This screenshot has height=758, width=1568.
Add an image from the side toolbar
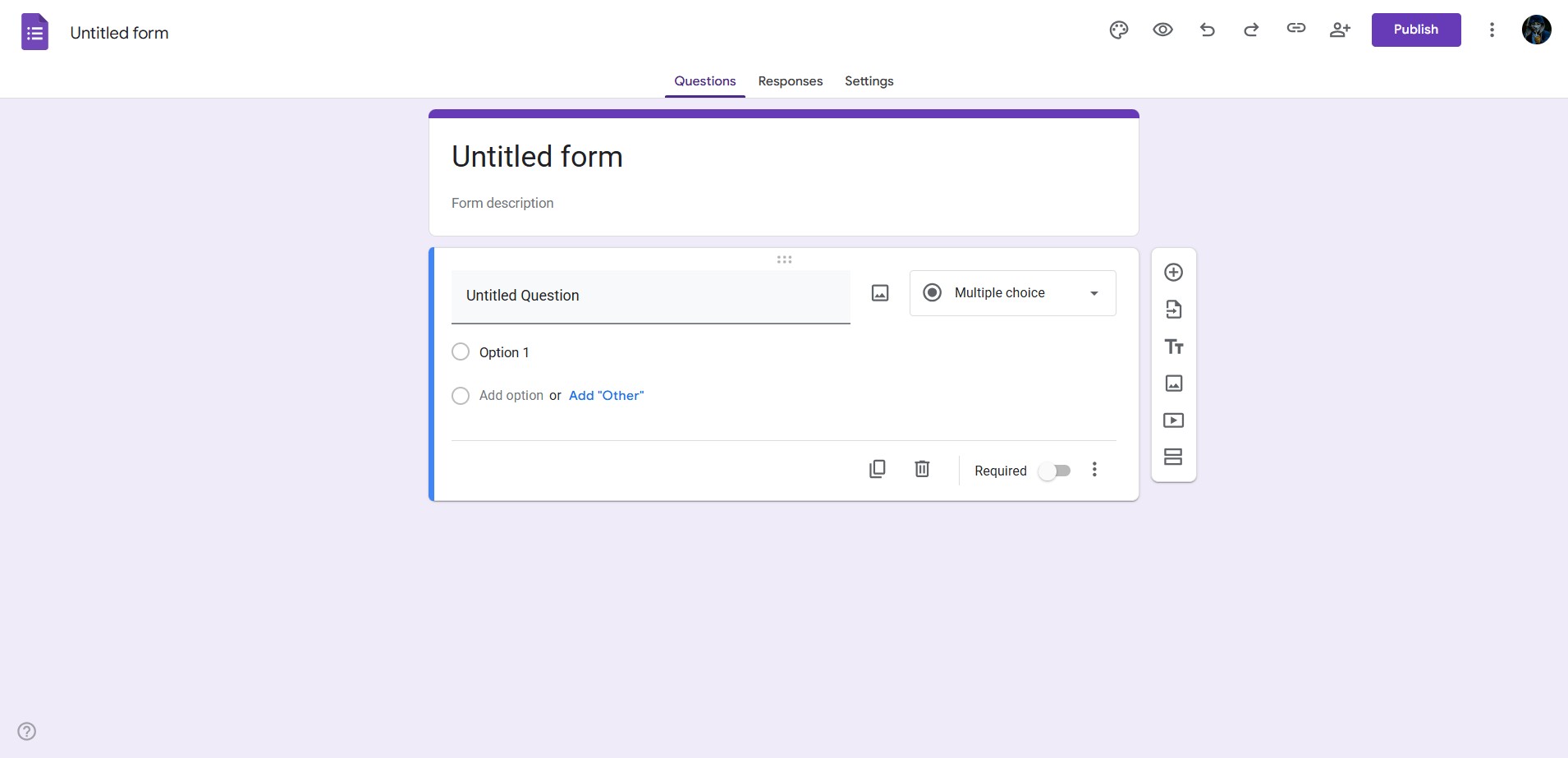pos(1174,384)
